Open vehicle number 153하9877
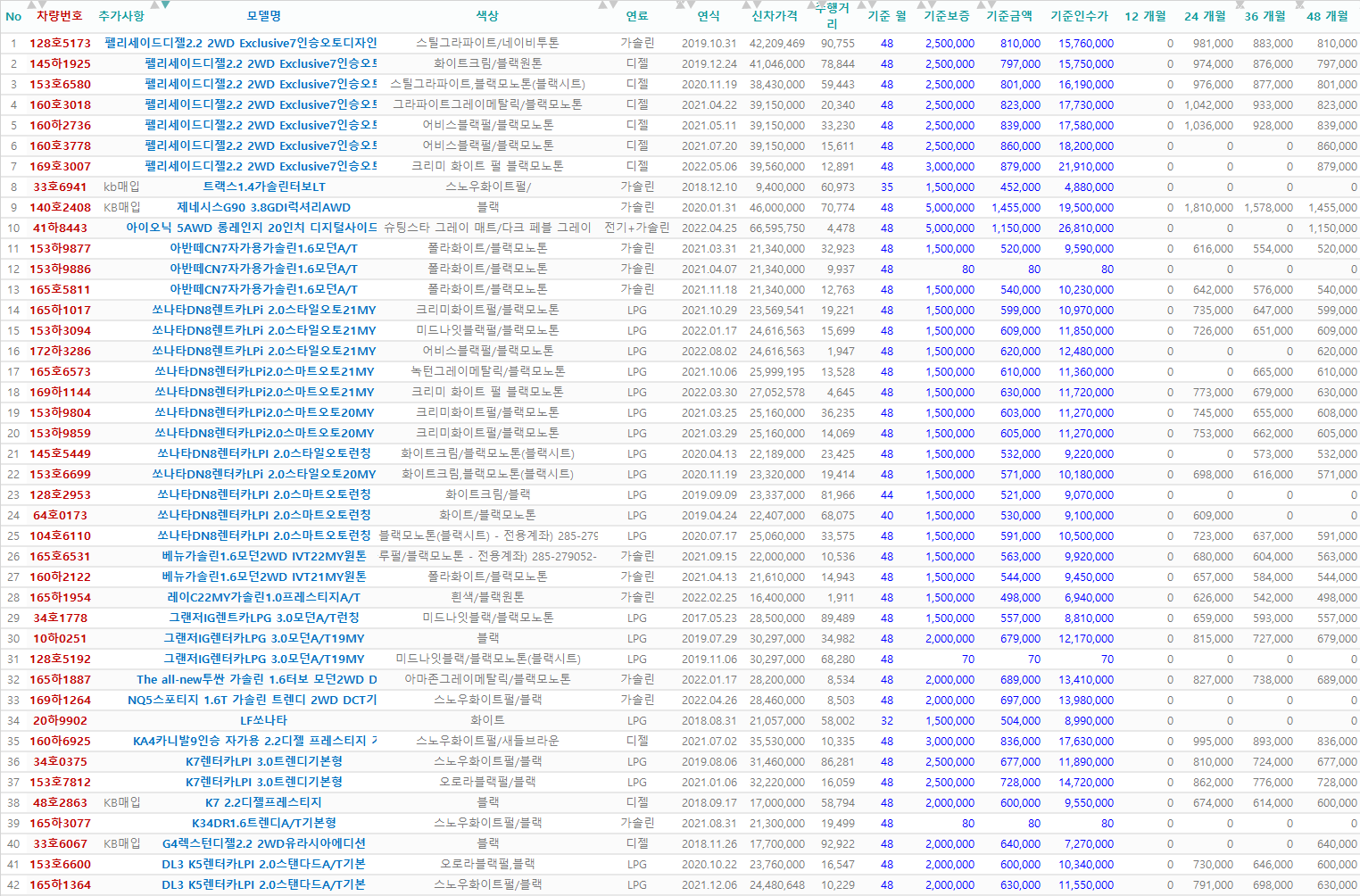The width and height of the screenshot is (1360, 896). (60, 248)
